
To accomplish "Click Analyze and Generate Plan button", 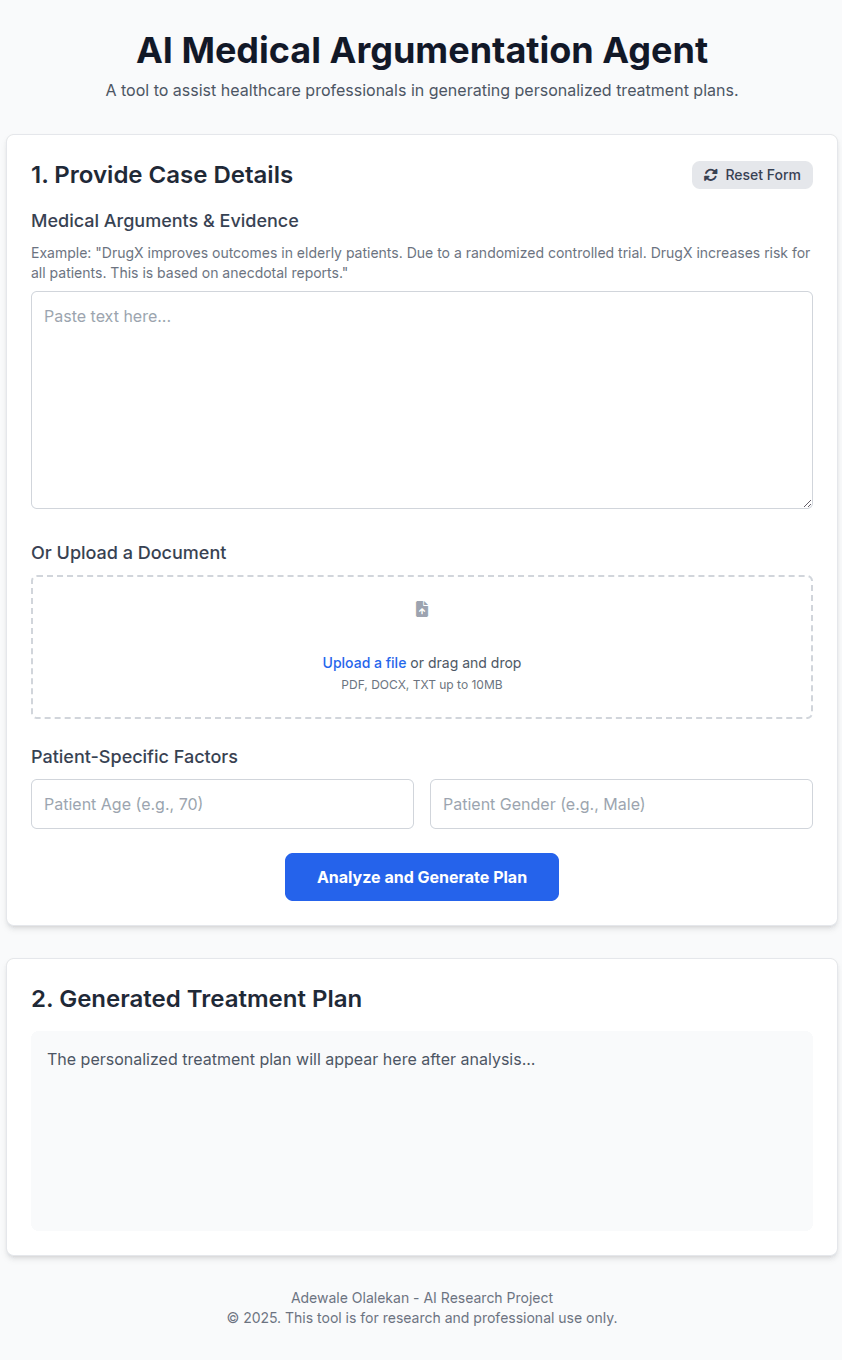I will pyautogui.click(x=422, y=877).
